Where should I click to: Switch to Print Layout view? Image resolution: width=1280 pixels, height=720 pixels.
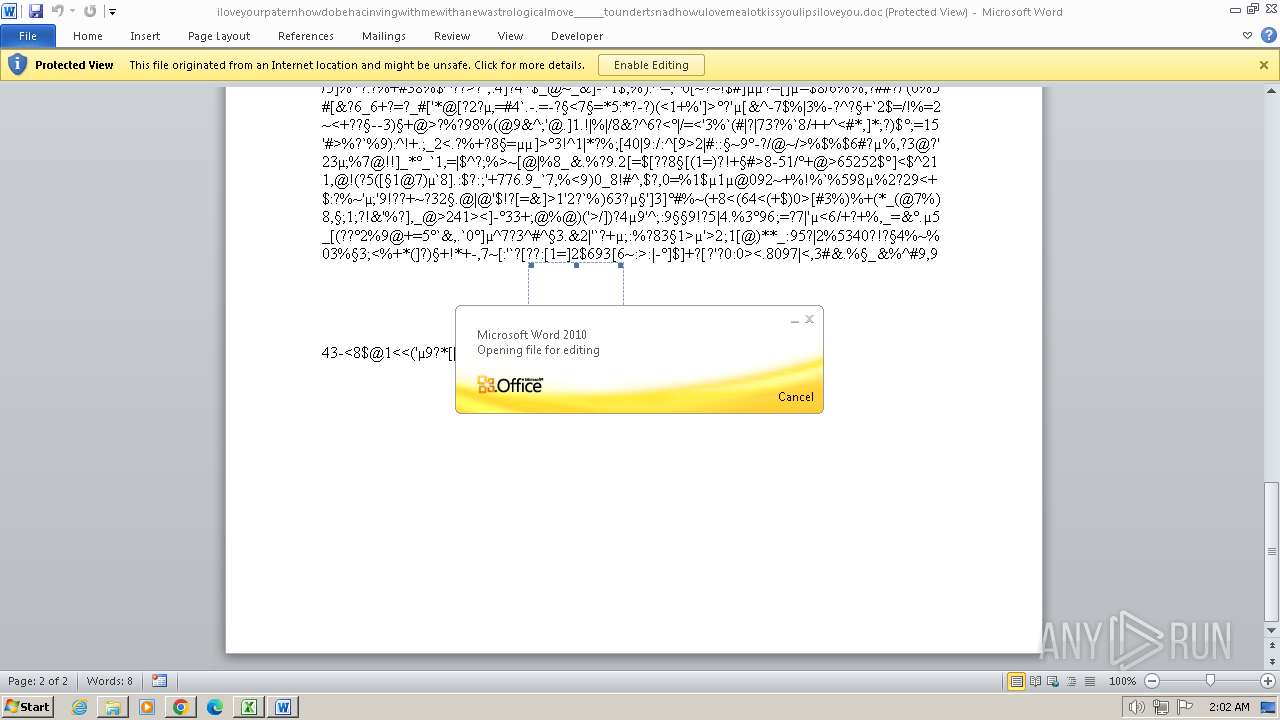1017,681
